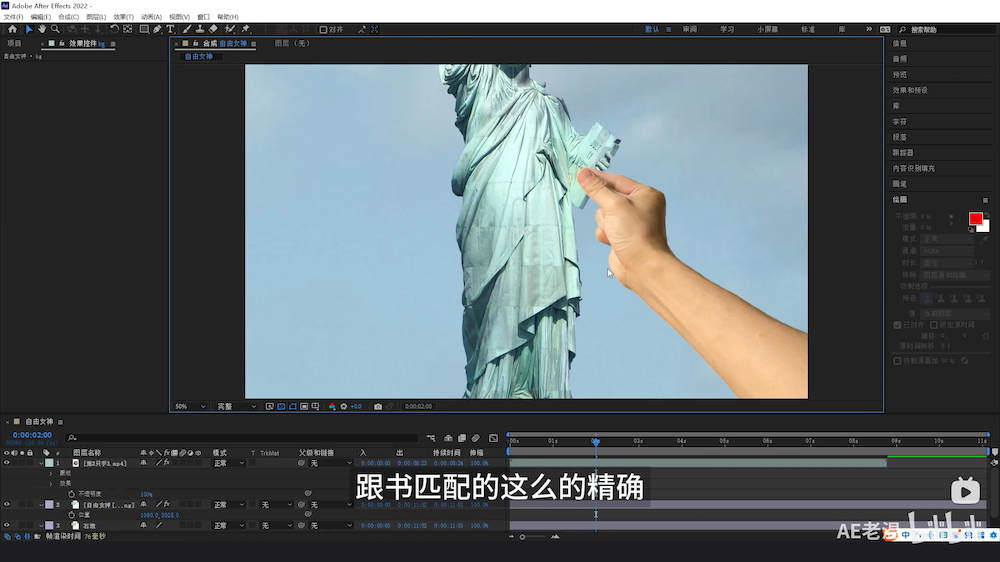Select the Rectangle shape tool
The width and height of the screenshot is (1000, 562).
click(144, 29)
